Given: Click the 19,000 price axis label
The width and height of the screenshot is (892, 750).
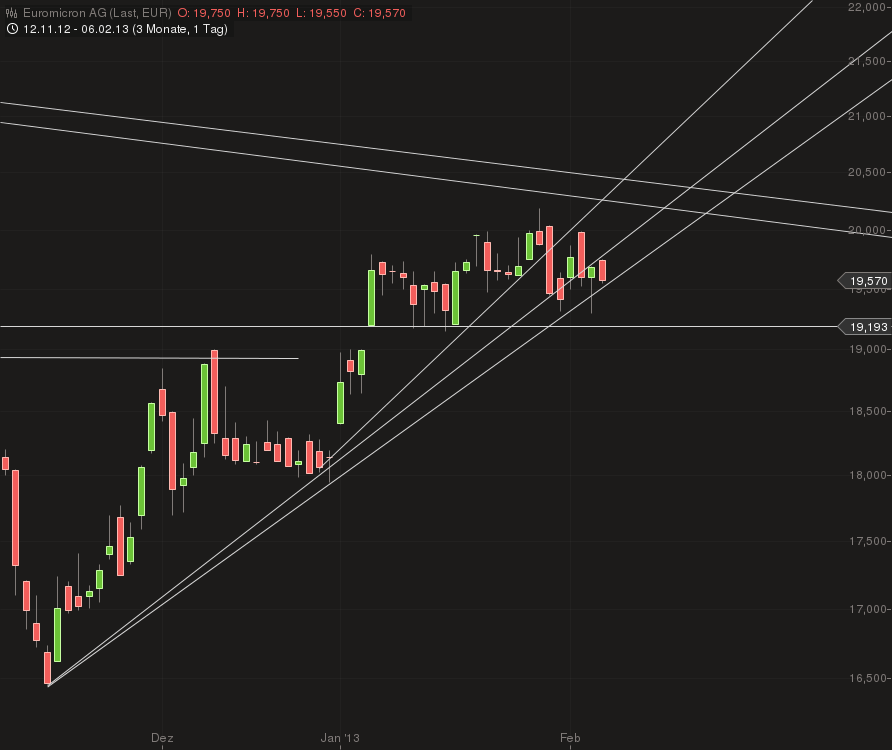Looking at the screenshot, I should (x=868, y=349).
